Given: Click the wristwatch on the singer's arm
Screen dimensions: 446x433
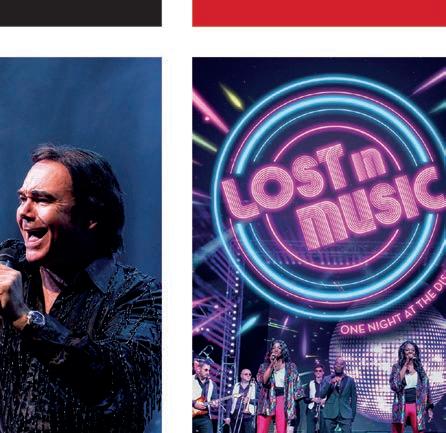Looking at the screenshot, I should pyautogui.click(x=36, y=318).
